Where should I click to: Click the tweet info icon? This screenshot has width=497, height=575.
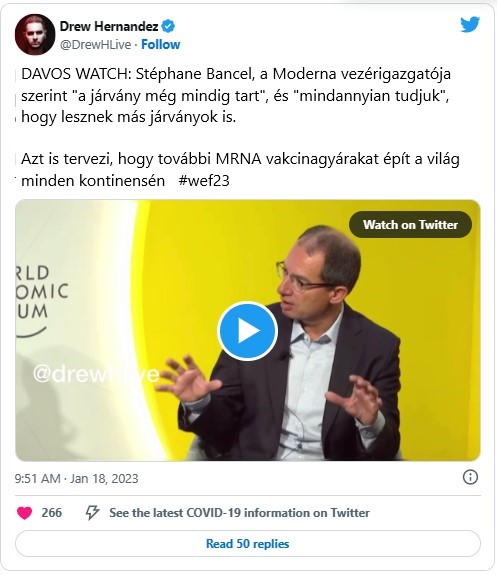click(470, 477)
